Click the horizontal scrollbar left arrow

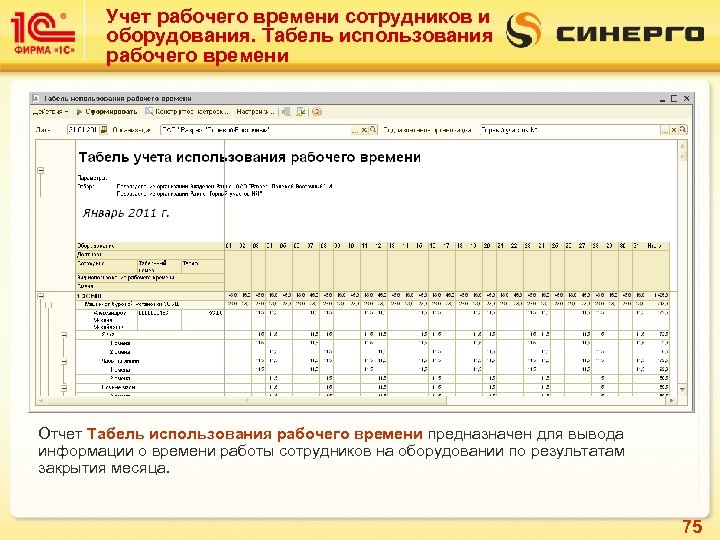[x=41, y=400]
